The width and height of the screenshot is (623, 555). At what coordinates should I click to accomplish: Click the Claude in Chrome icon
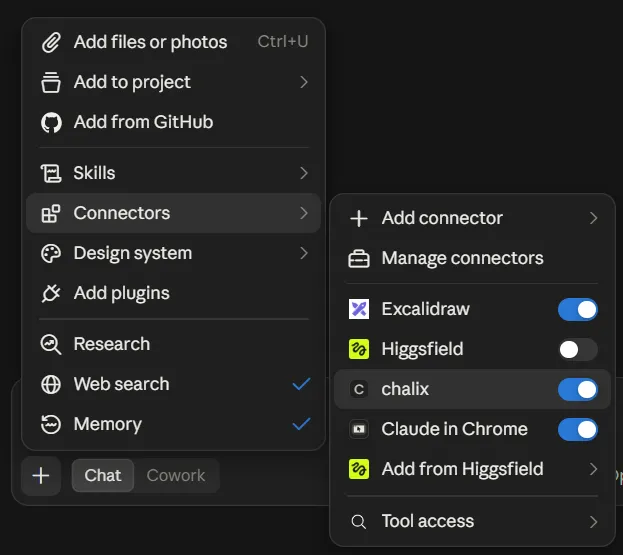pyautogui.click(x=359, y=429)
